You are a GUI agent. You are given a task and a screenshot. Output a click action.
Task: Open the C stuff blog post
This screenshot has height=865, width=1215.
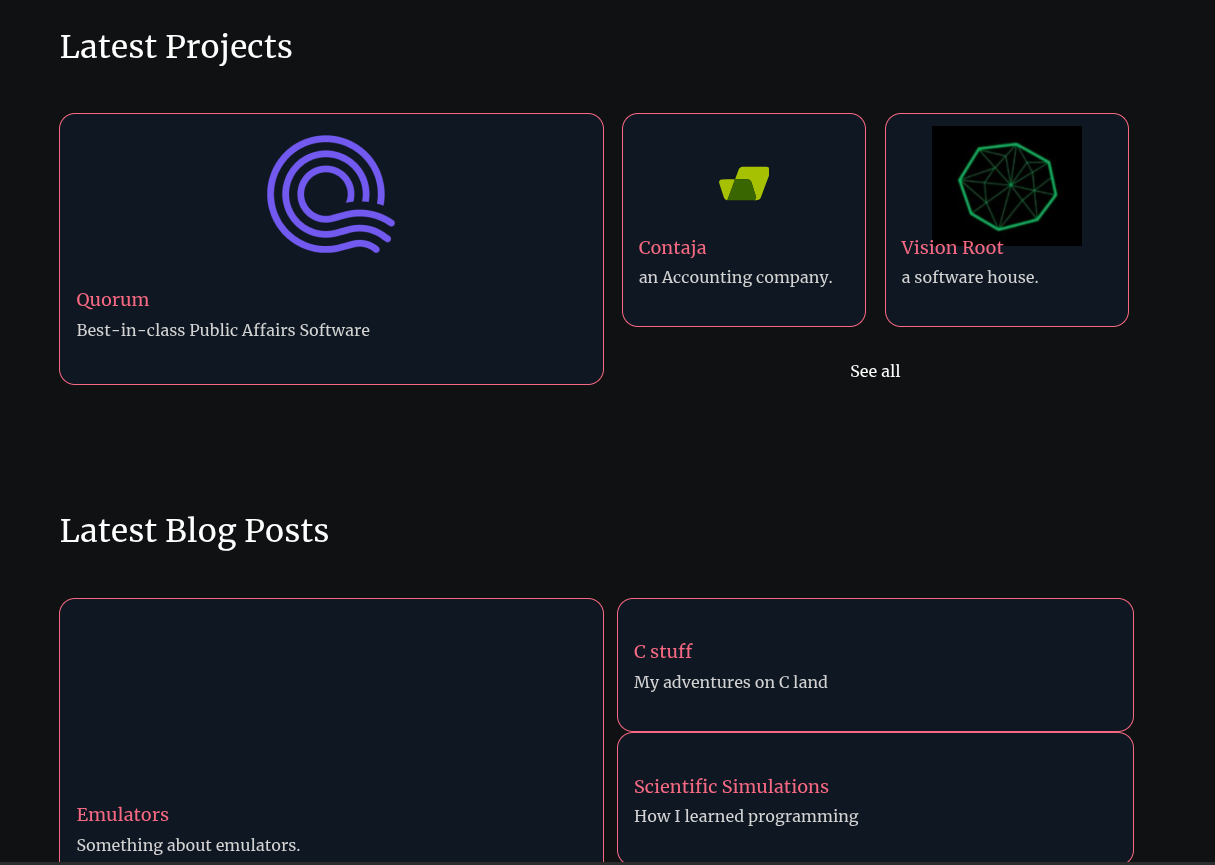click(663, 652)
